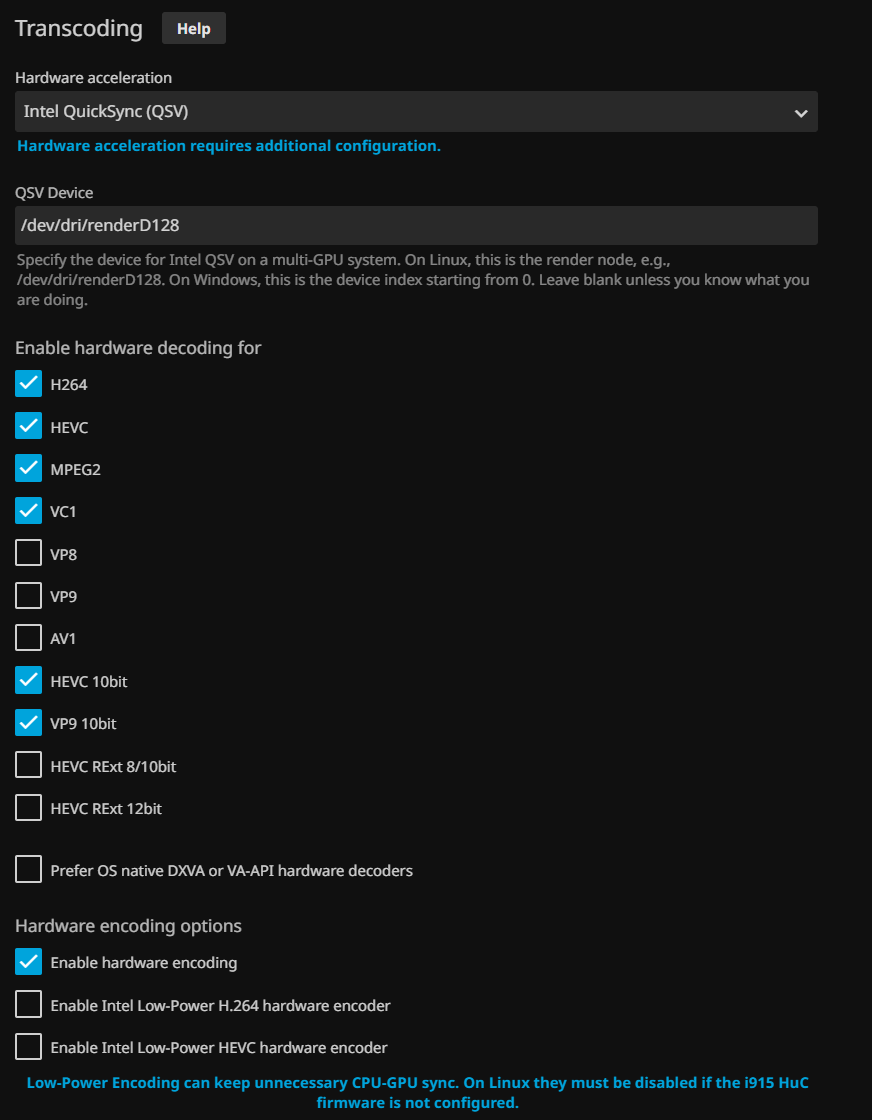Viewport: 872px width, 1120px height.
Task: Disable MPEG2 hardware decoding
Action: [29, 469]
